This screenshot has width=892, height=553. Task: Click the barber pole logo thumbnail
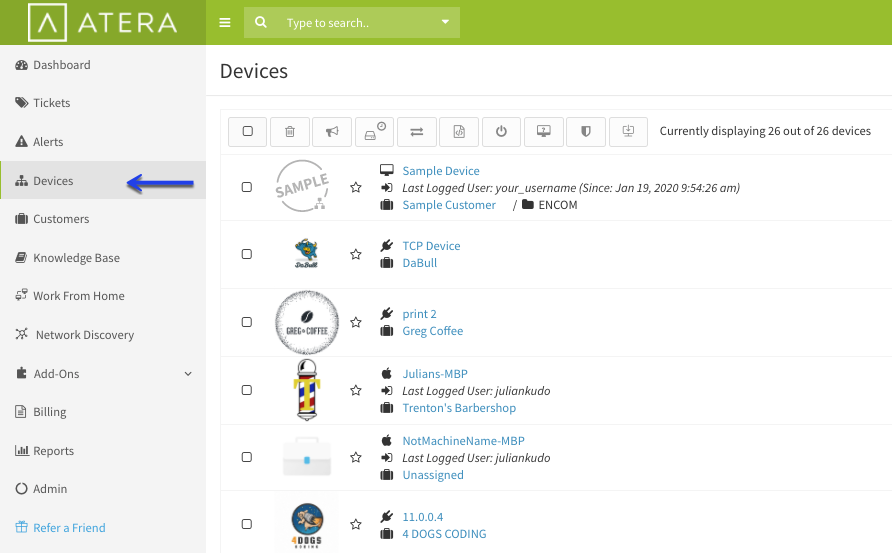307,390
